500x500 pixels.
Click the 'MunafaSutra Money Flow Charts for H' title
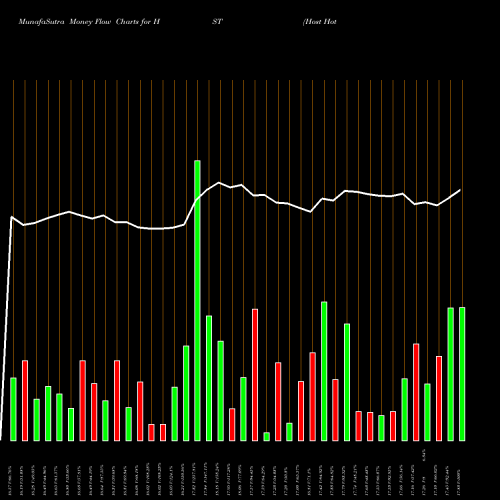(89, 22)
